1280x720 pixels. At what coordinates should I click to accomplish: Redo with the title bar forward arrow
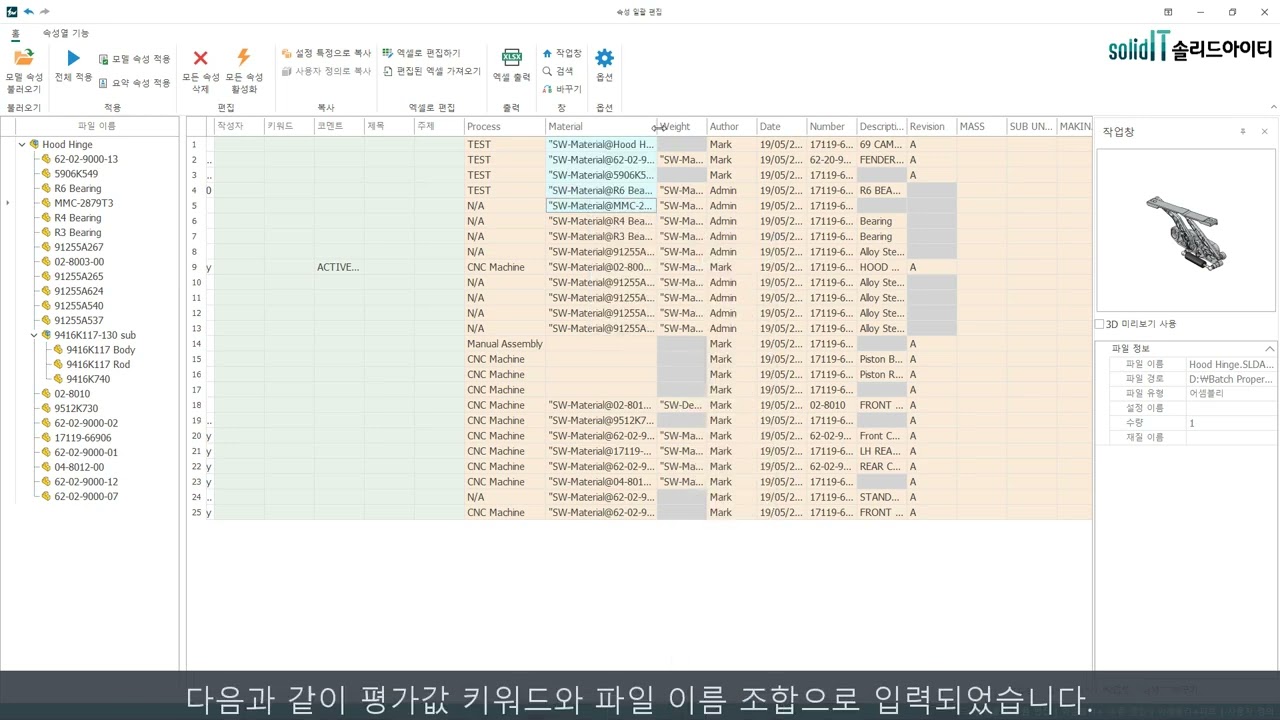(45, 11)
